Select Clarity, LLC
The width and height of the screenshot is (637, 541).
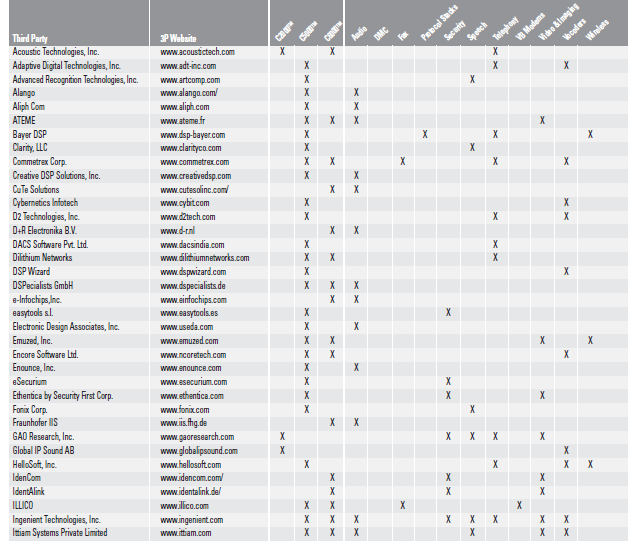coord(30,147)
